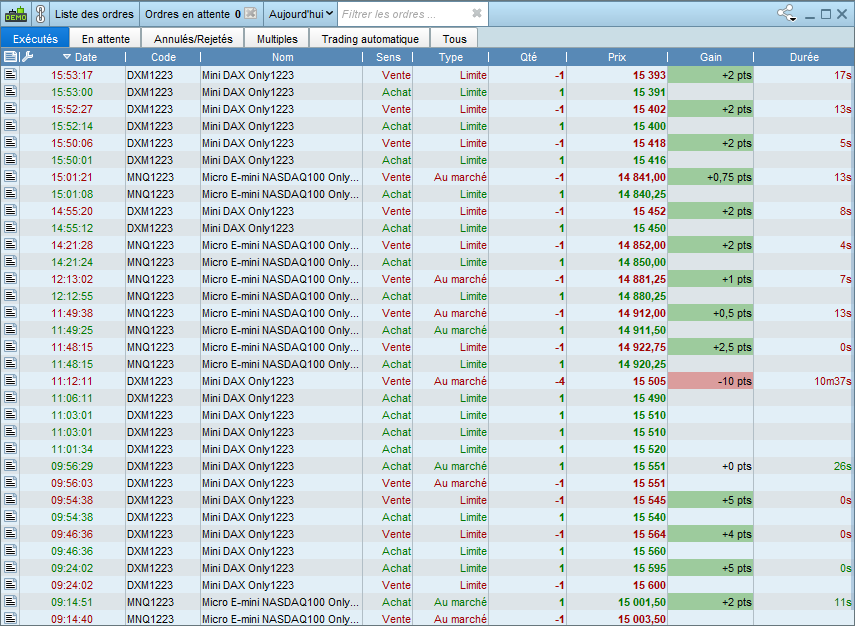Click the red -10 pts gain cell
This screenshot has height=626, width=855.
[x=710, y=381]
